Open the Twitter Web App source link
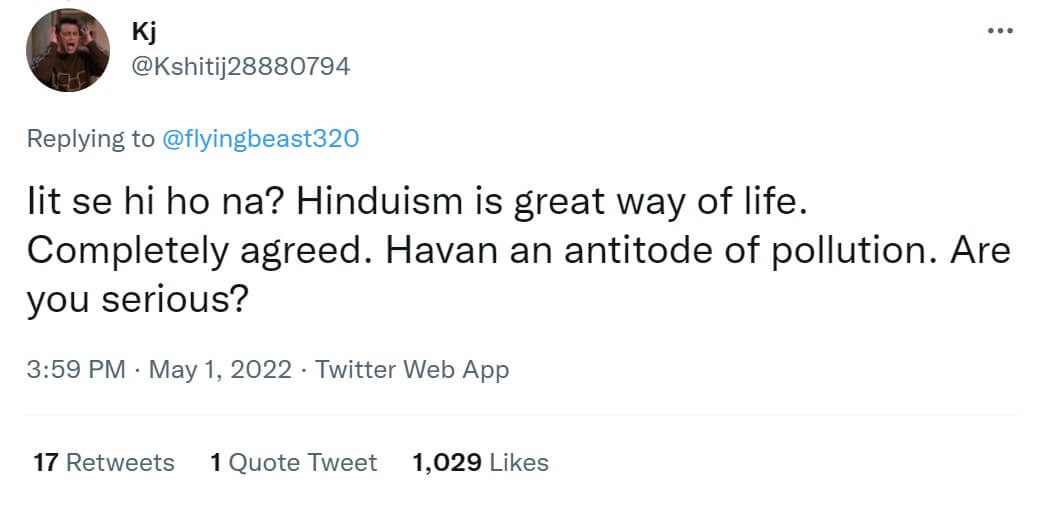The height and width of the screenshot is (505, 1037). click(412, 370)
